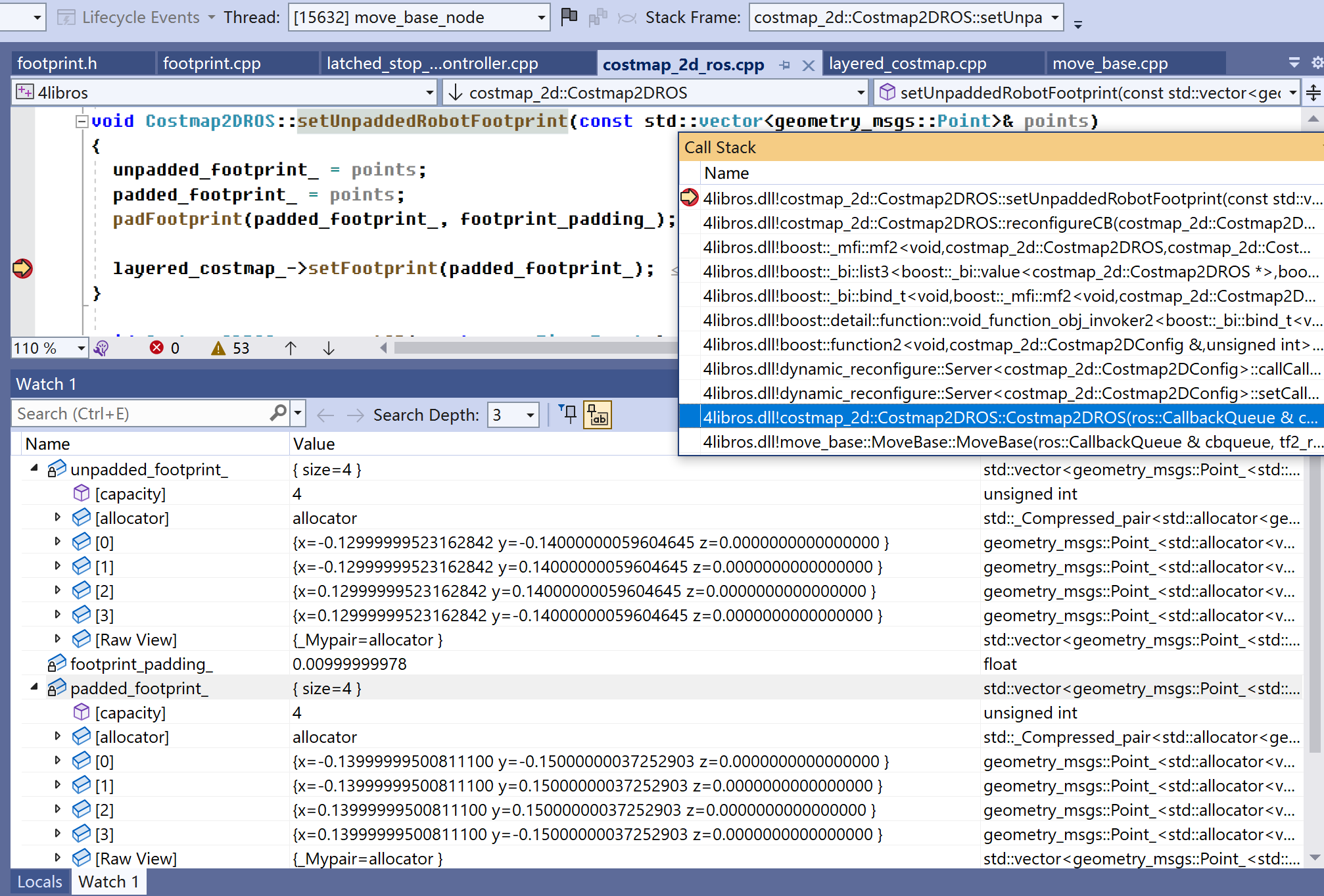The height and width of the screenshot is (896, 1324).
Task: Click the pin filter icon in Watch toolbar
Action: [567, 414]
